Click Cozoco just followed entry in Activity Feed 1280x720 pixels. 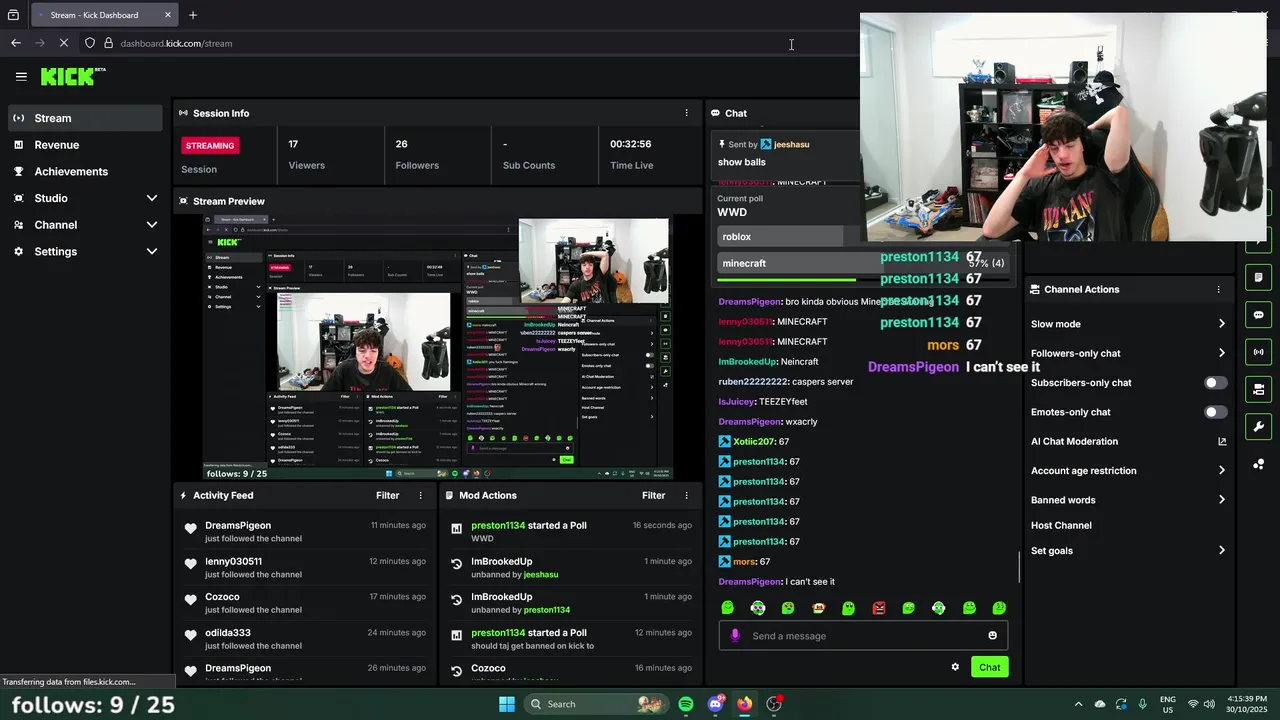coord(305,603)
